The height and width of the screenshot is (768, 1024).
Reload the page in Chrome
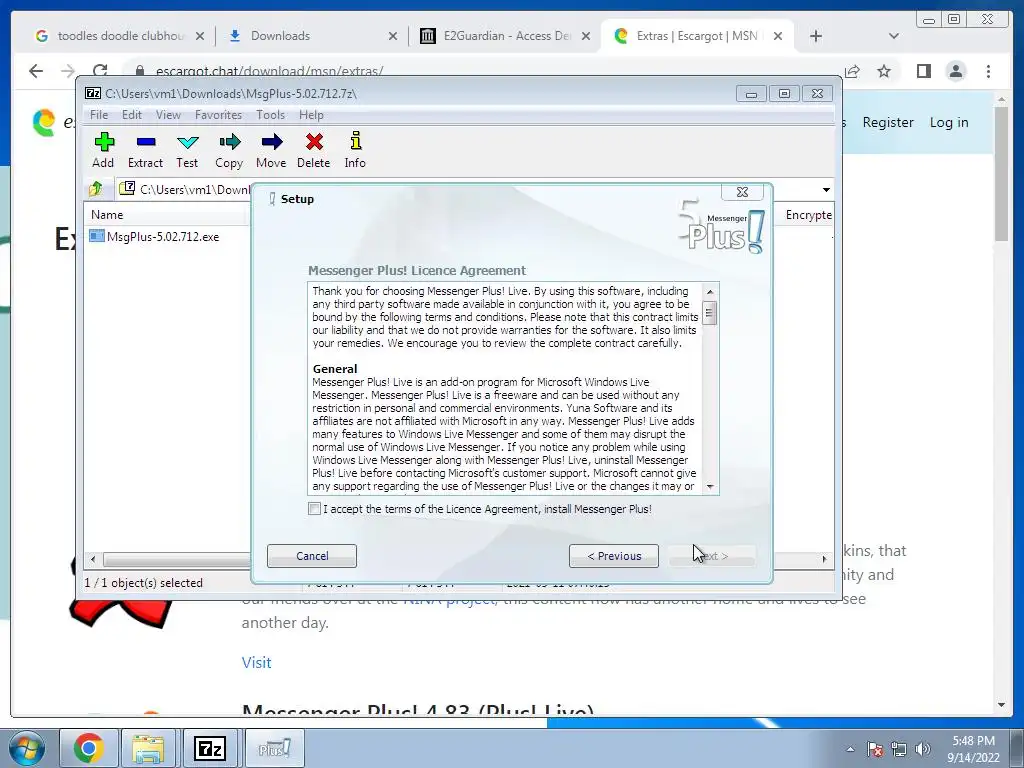tap(99, 71)
